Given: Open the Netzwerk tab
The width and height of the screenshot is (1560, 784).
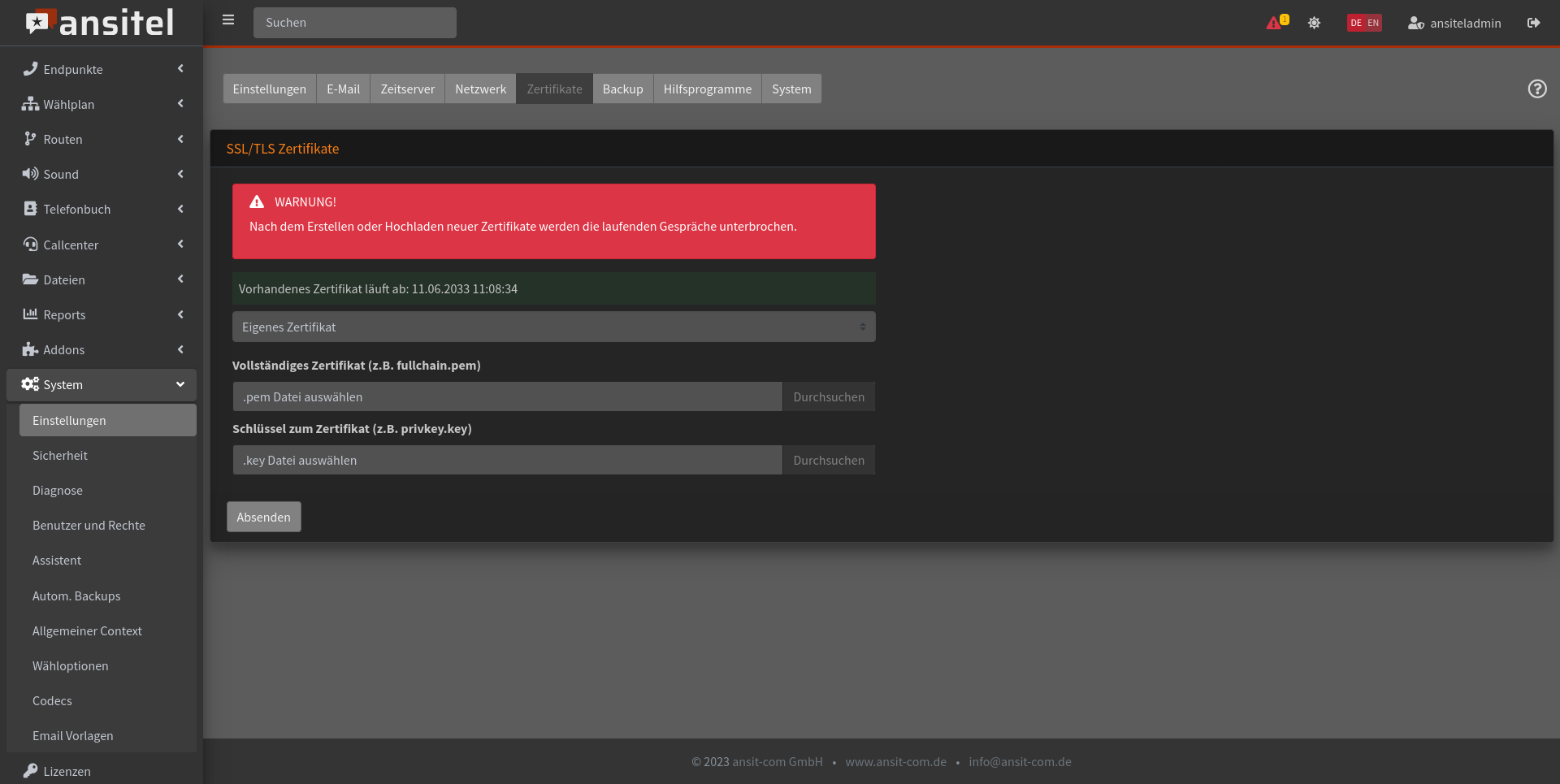Looking at the screenshot, I should (480, 89).
